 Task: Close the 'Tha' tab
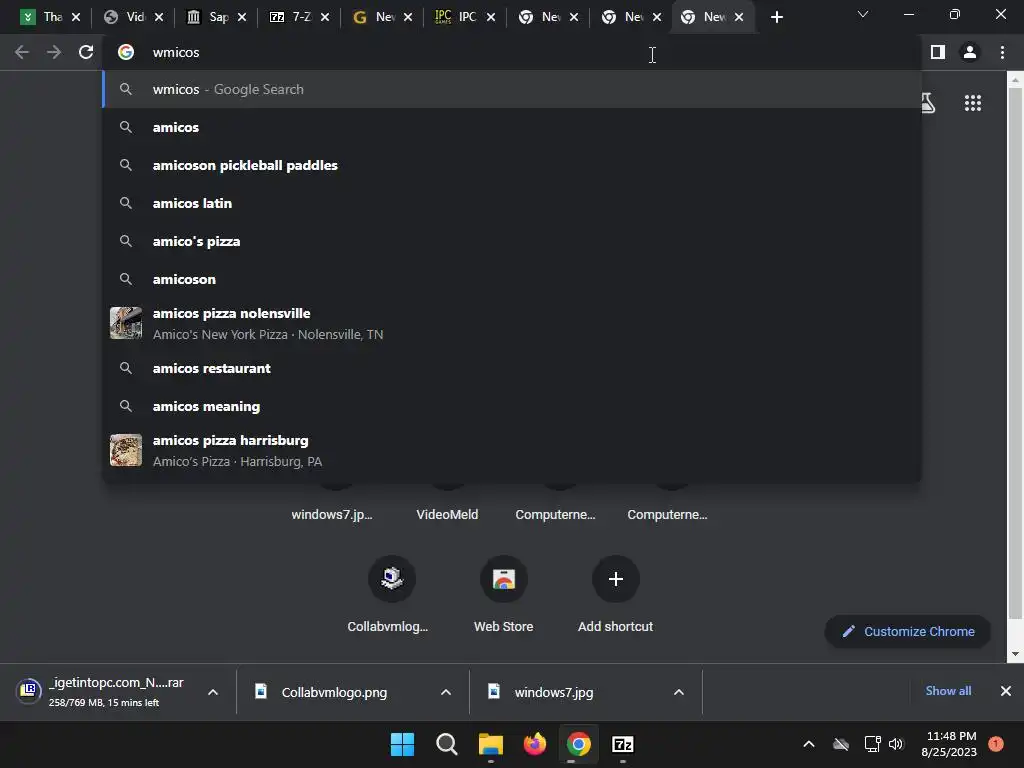click(x=76, y=17)
